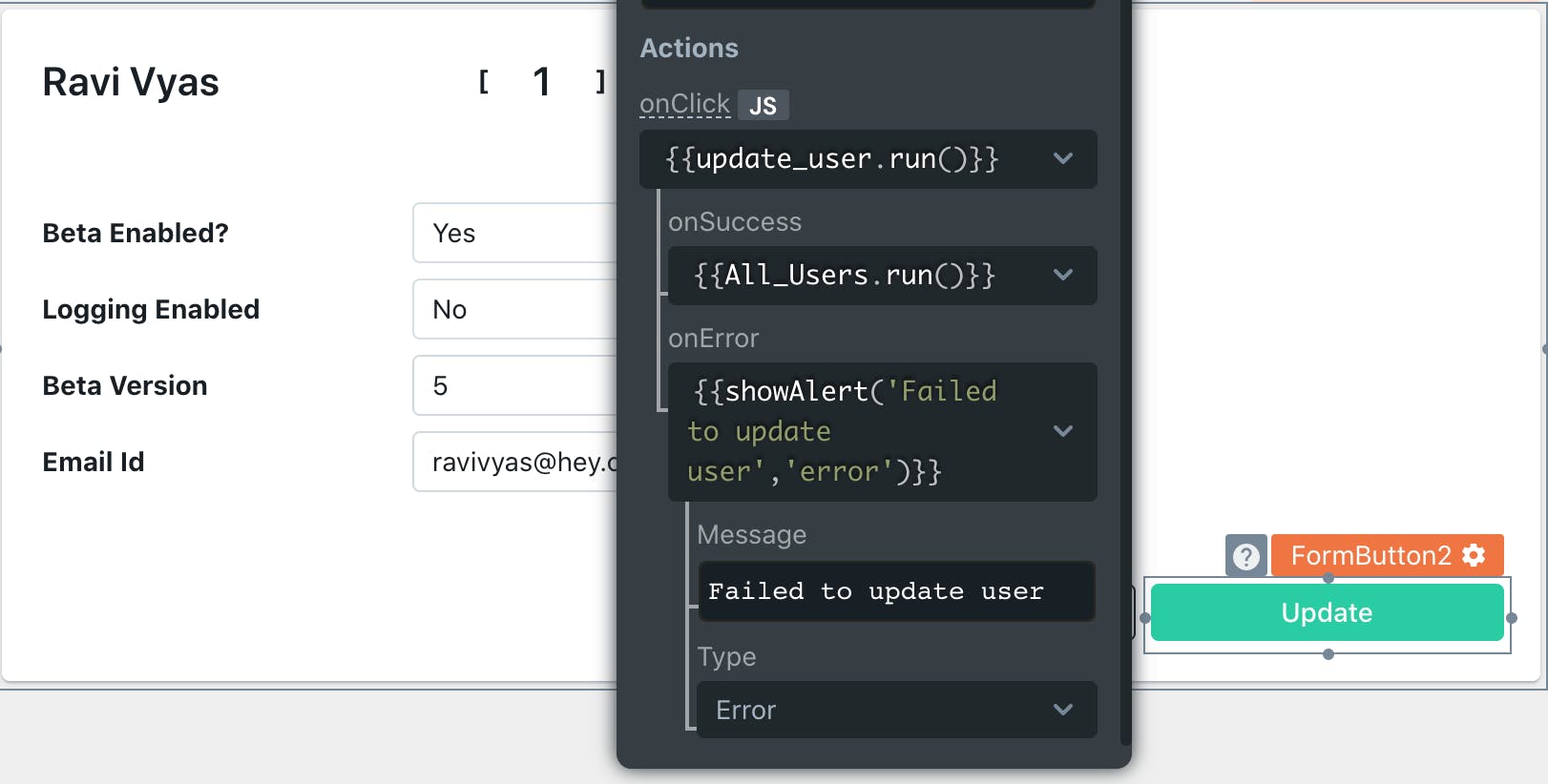The image size is (1548, 784).
Task: Click the help question mark icon
Action: 1245,556
